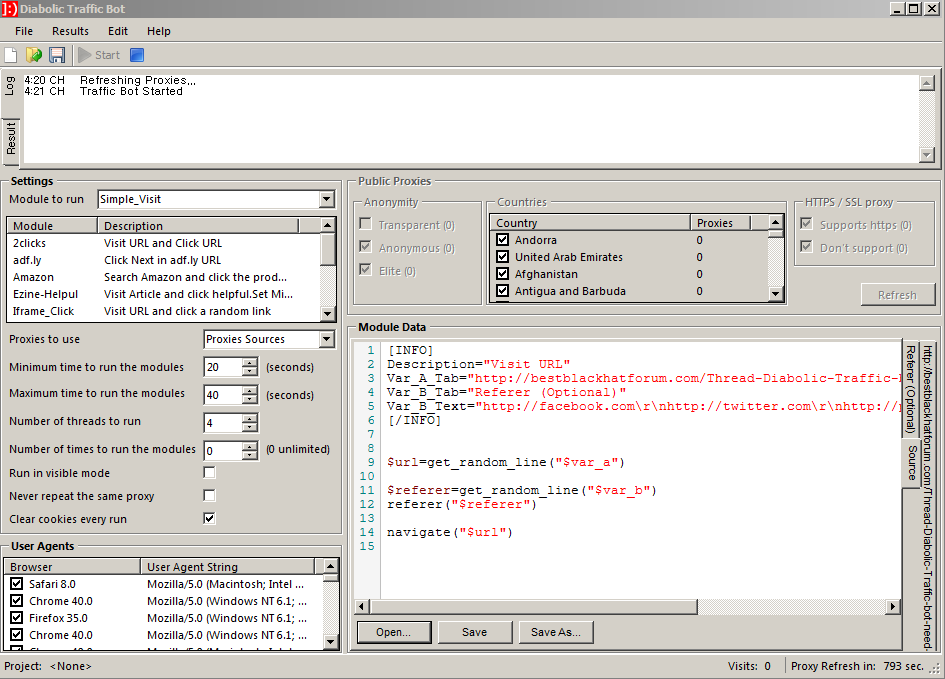This screenshot has height=679, width=945.
Task: Click the Diabolic Traffic Bot title icon
Action: pos(9,9)
